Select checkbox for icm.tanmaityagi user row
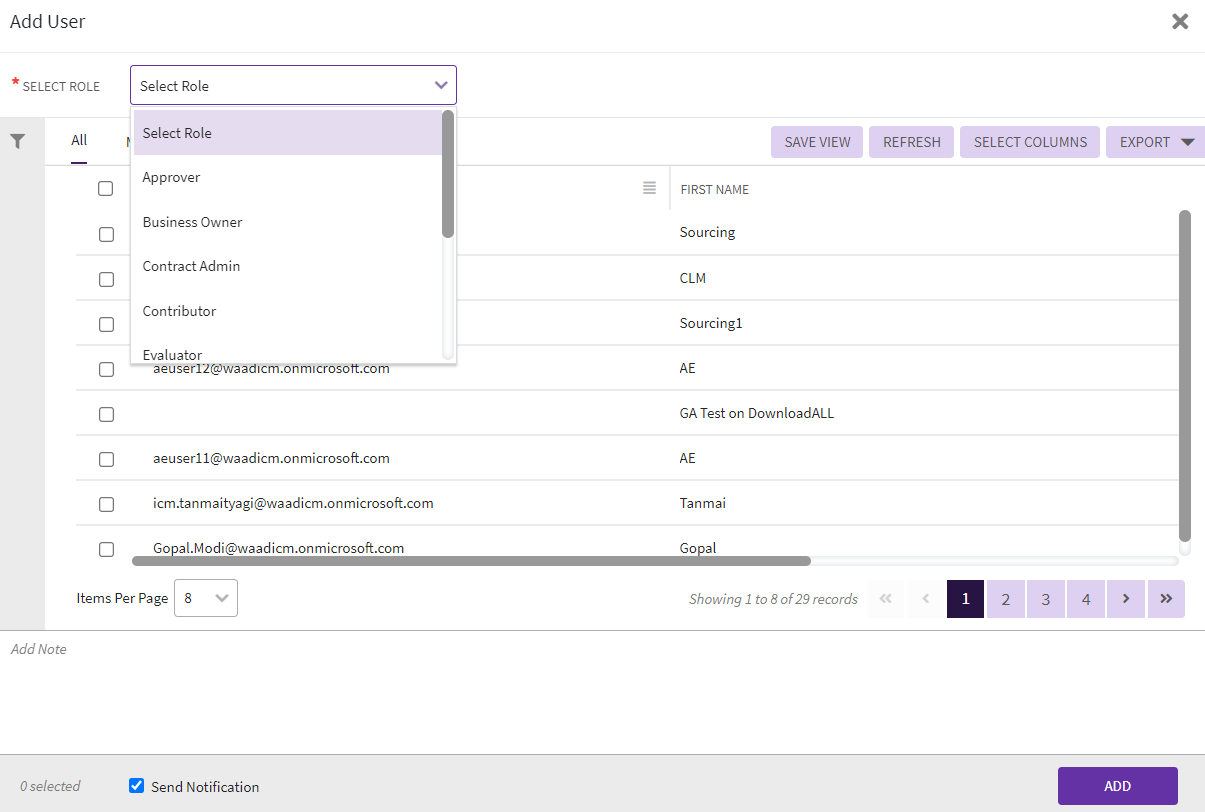The width and height of the screenshot is (1205, 812). [x=106, y=504]
